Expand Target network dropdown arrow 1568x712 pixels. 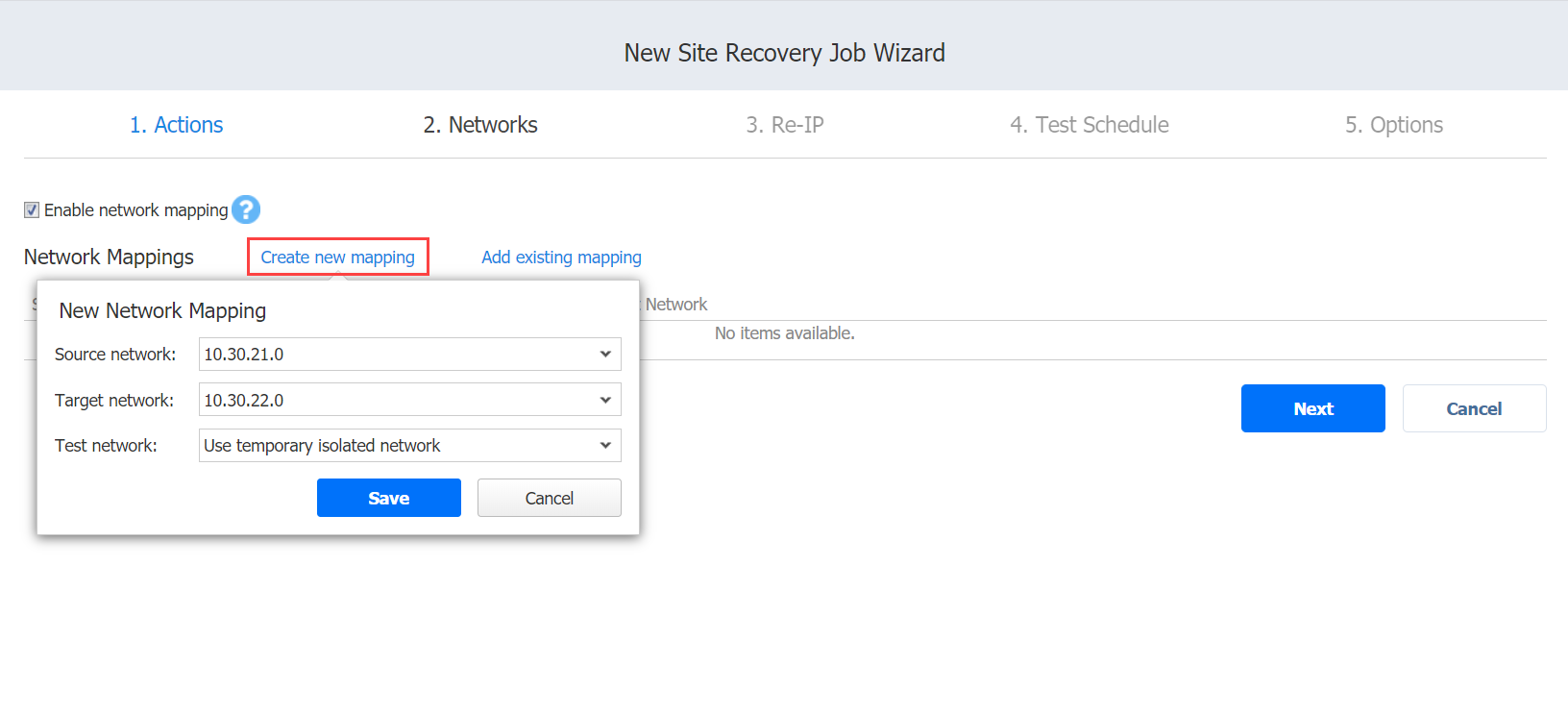pos(605,400)
